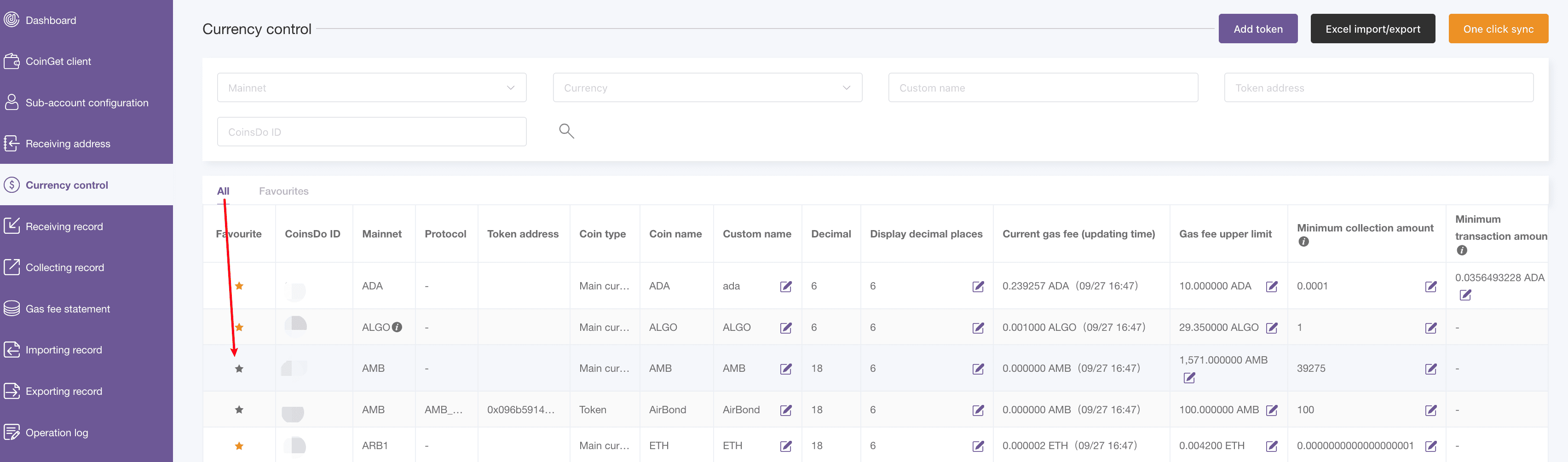Click info icon next to ALGO mainnet
1568x462 pixels.
tap(397, 327)
